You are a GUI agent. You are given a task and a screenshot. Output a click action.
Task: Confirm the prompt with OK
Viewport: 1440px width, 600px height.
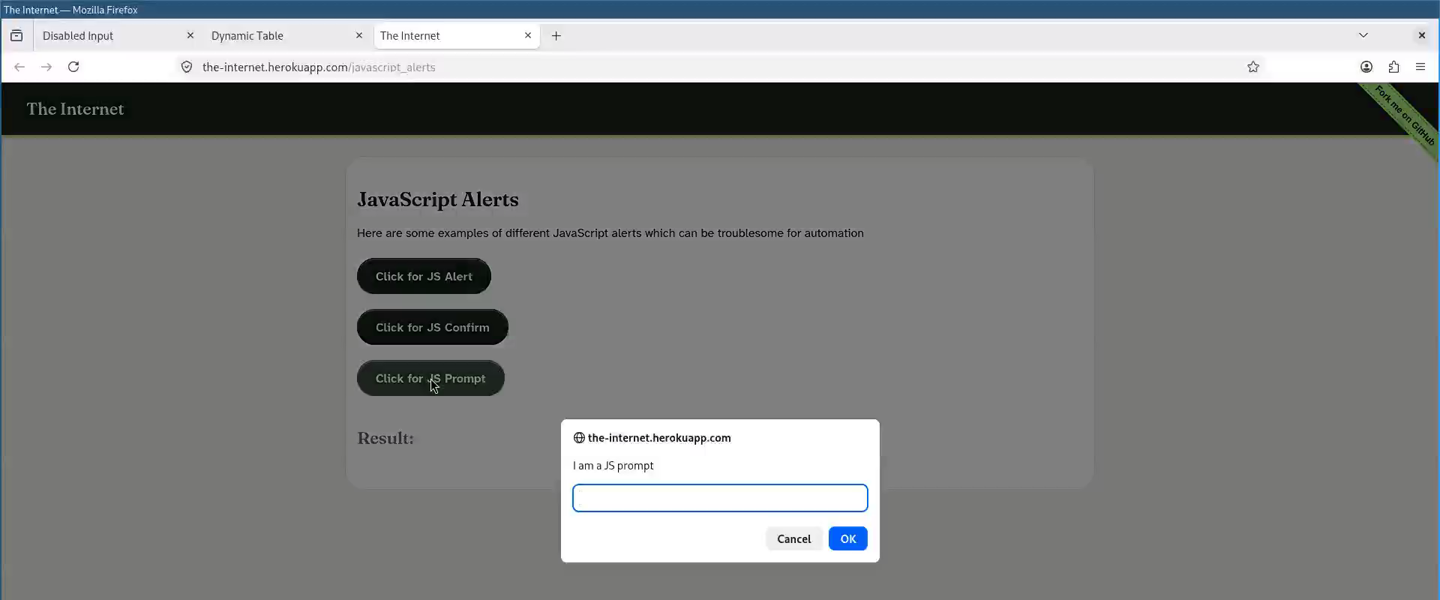848,539
